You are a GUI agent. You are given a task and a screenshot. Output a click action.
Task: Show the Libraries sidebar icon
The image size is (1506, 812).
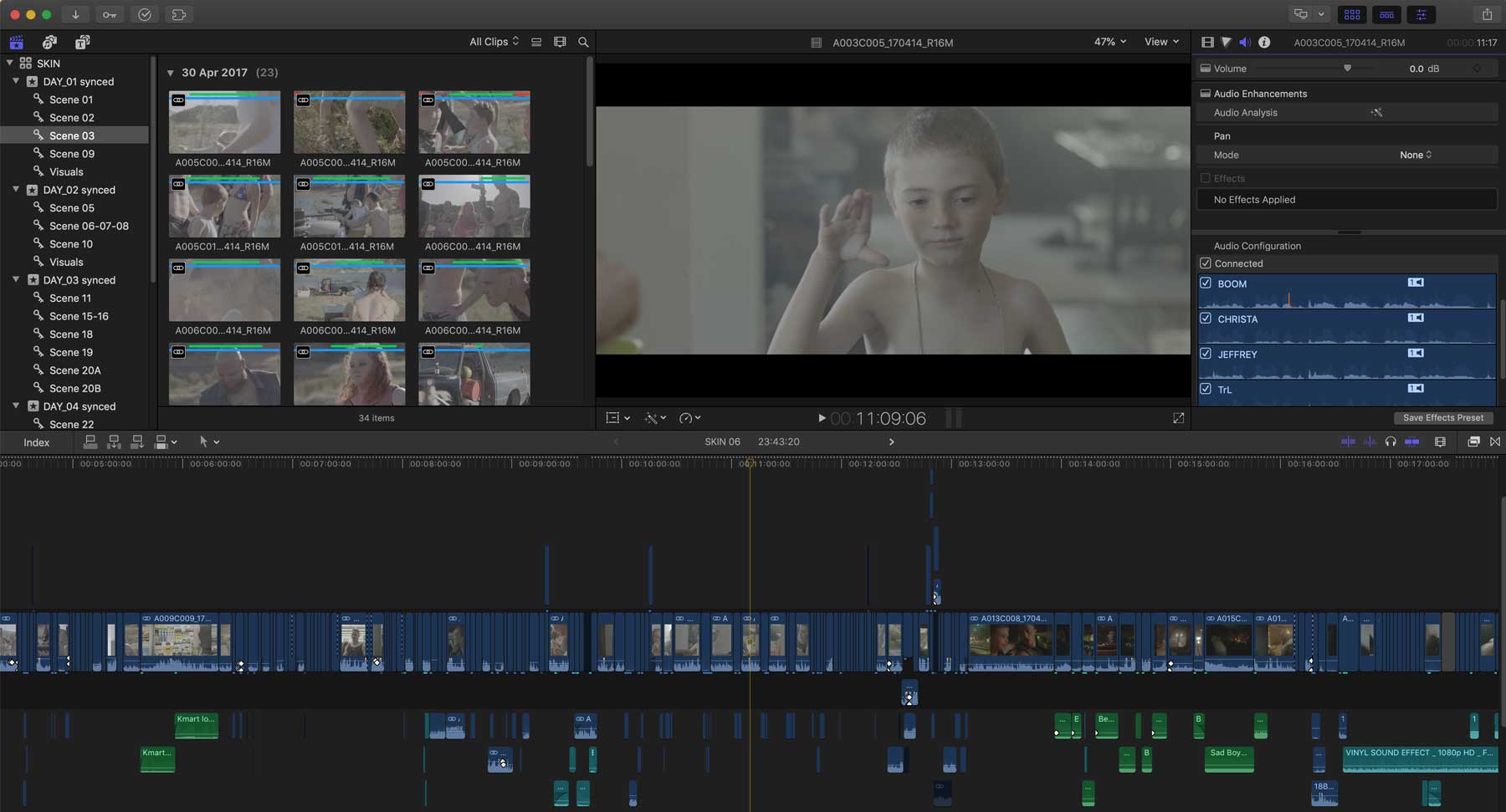pos(16,42)
